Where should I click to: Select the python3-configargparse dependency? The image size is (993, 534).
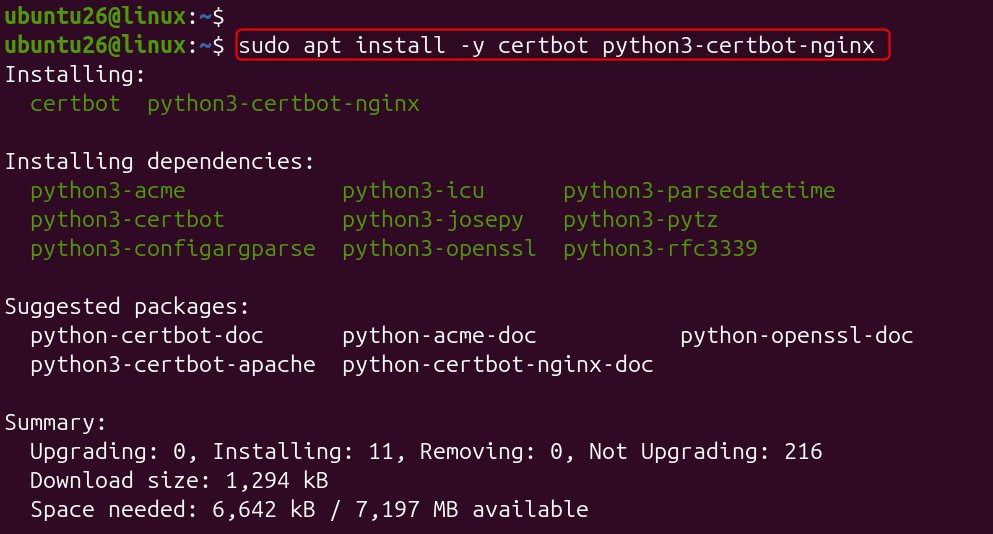[x=173, y=250]
